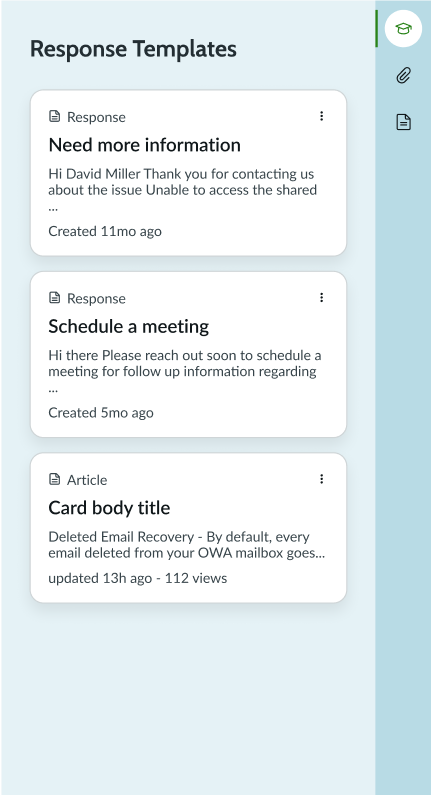Open the Card body title article
Screen dimensions: 431x795
coord(110,508)
